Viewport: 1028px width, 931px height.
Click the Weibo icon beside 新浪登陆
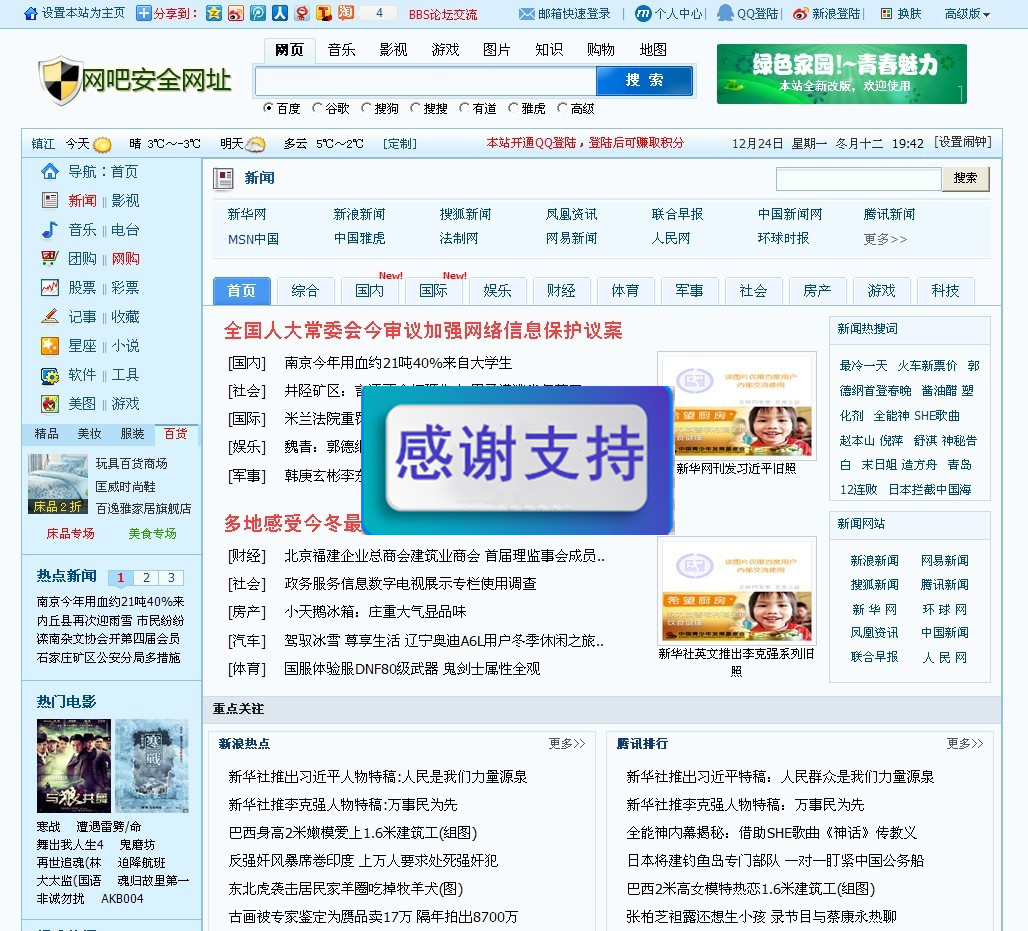click(801, 14)
